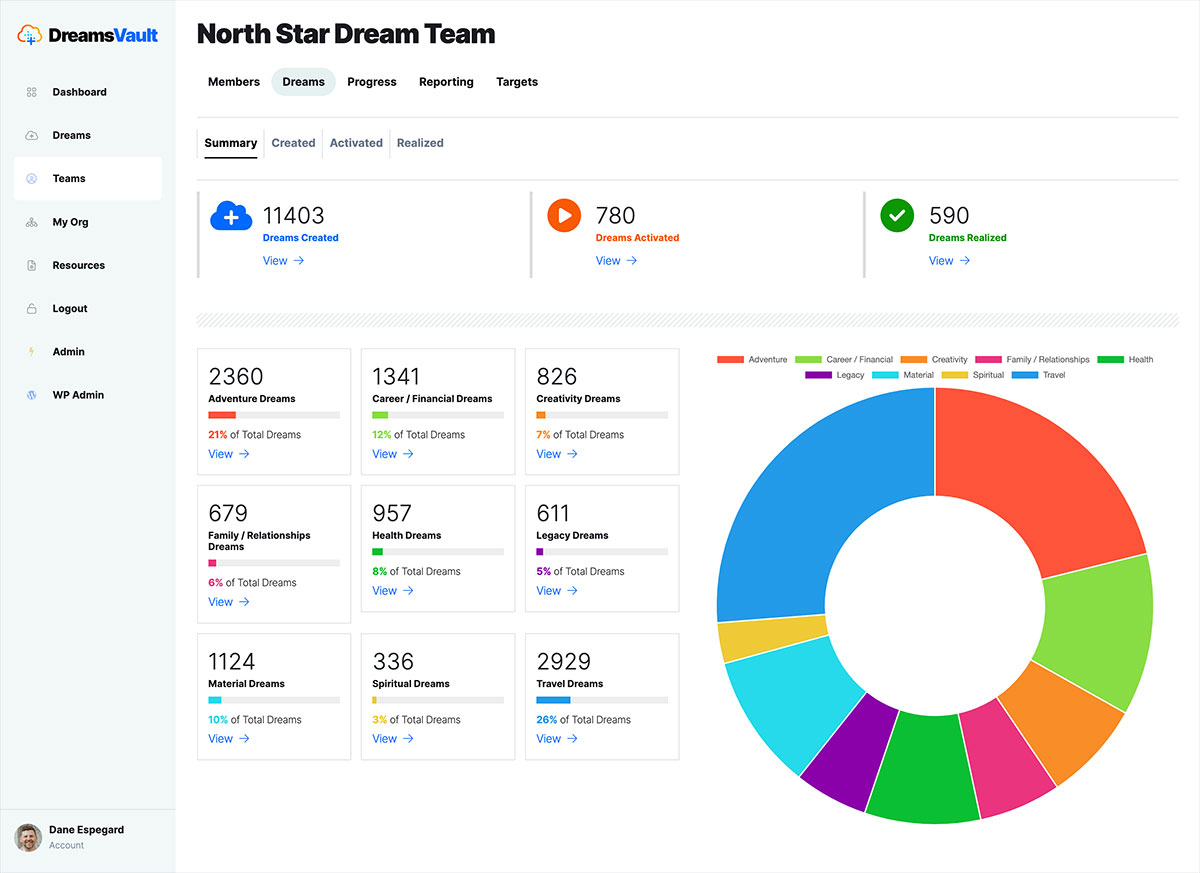Click the Travel Dreams progress bar
Viewport: 1200px width, 873px height.
coord(602,700)
